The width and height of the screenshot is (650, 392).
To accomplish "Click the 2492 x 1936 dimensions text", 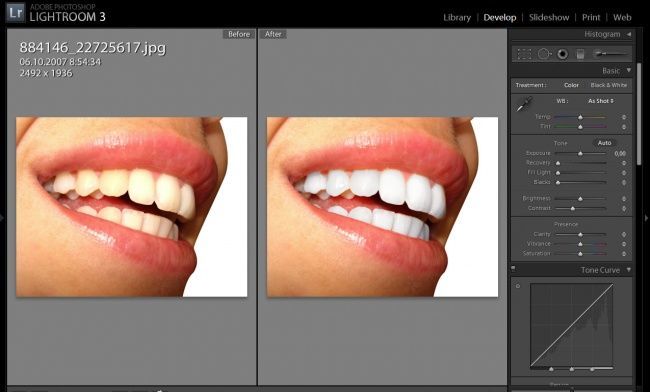I will coord(46,73).
